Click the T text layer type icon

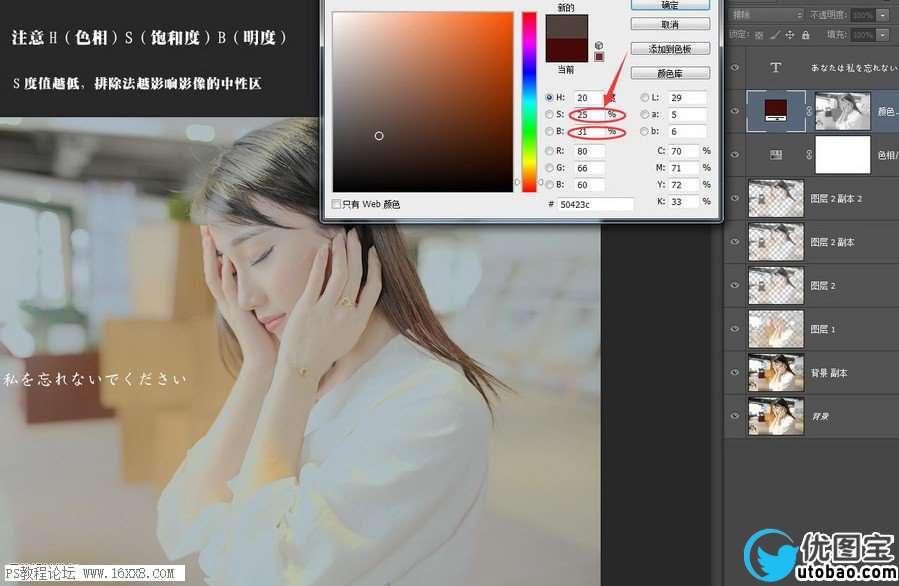[776, 68]
